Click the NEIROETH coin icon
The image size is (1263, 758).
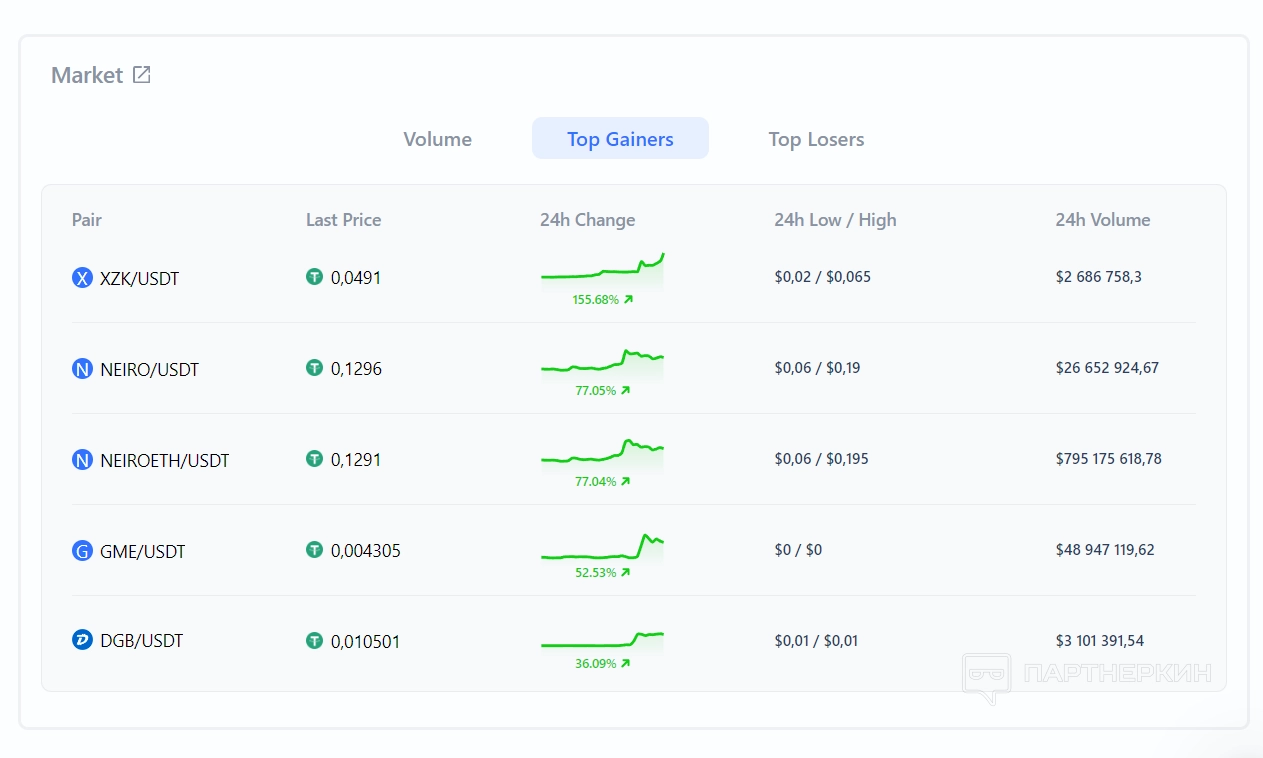[82, 460]
